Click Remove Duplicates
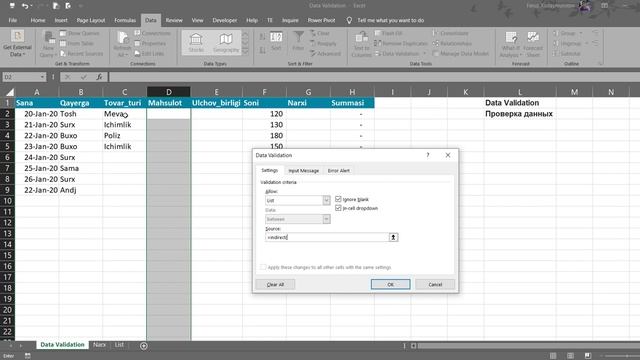The image size is (640, 360). [401, 43]
